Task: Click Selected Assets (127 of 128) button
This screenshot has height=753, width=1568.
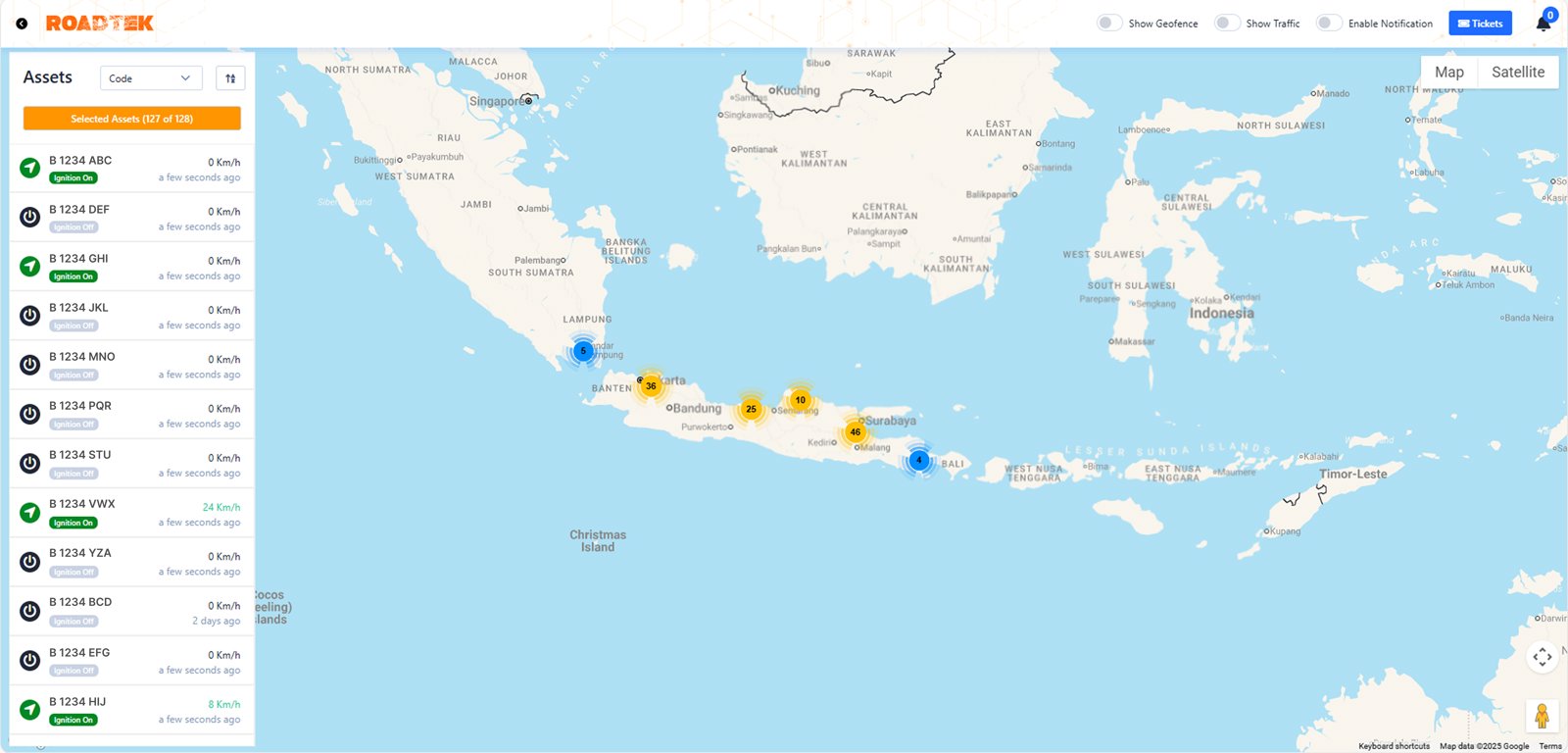Action: click(x=132, y=119)
